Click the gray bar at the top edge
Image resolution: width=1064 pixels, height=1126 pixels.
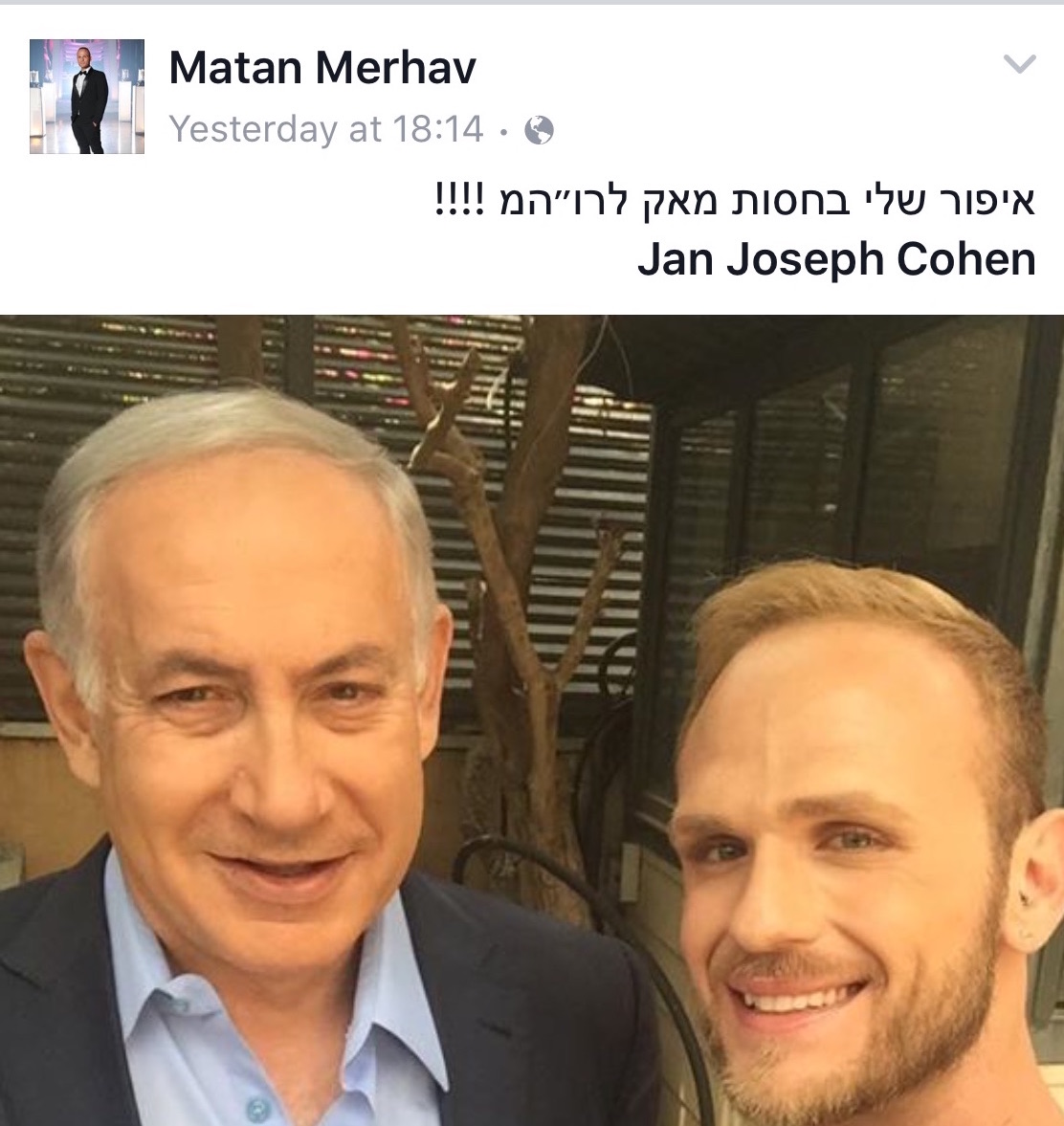tap(532, 2)
